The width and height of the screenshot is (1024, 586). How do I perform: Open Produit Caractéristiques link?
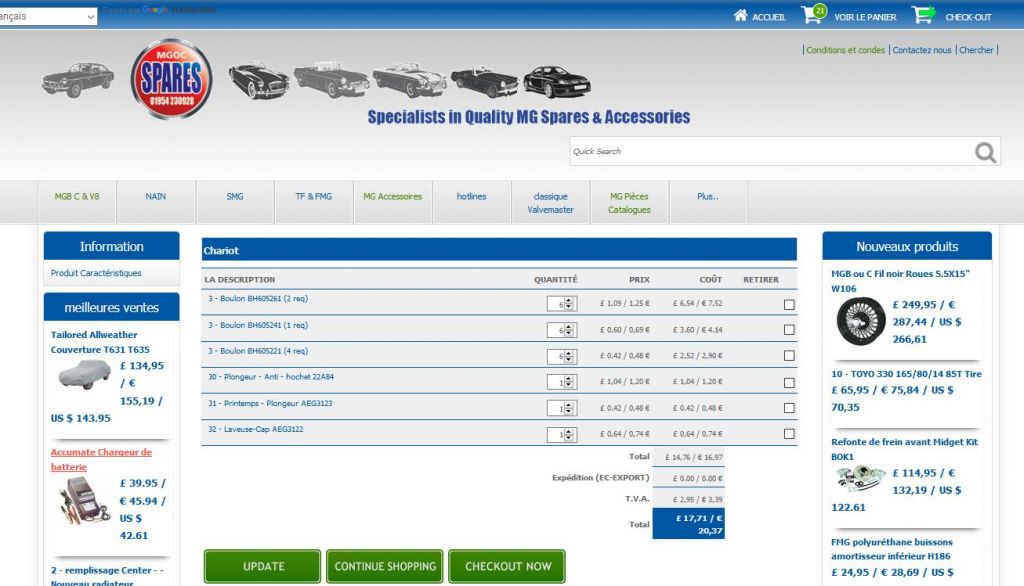click(96, 273)
